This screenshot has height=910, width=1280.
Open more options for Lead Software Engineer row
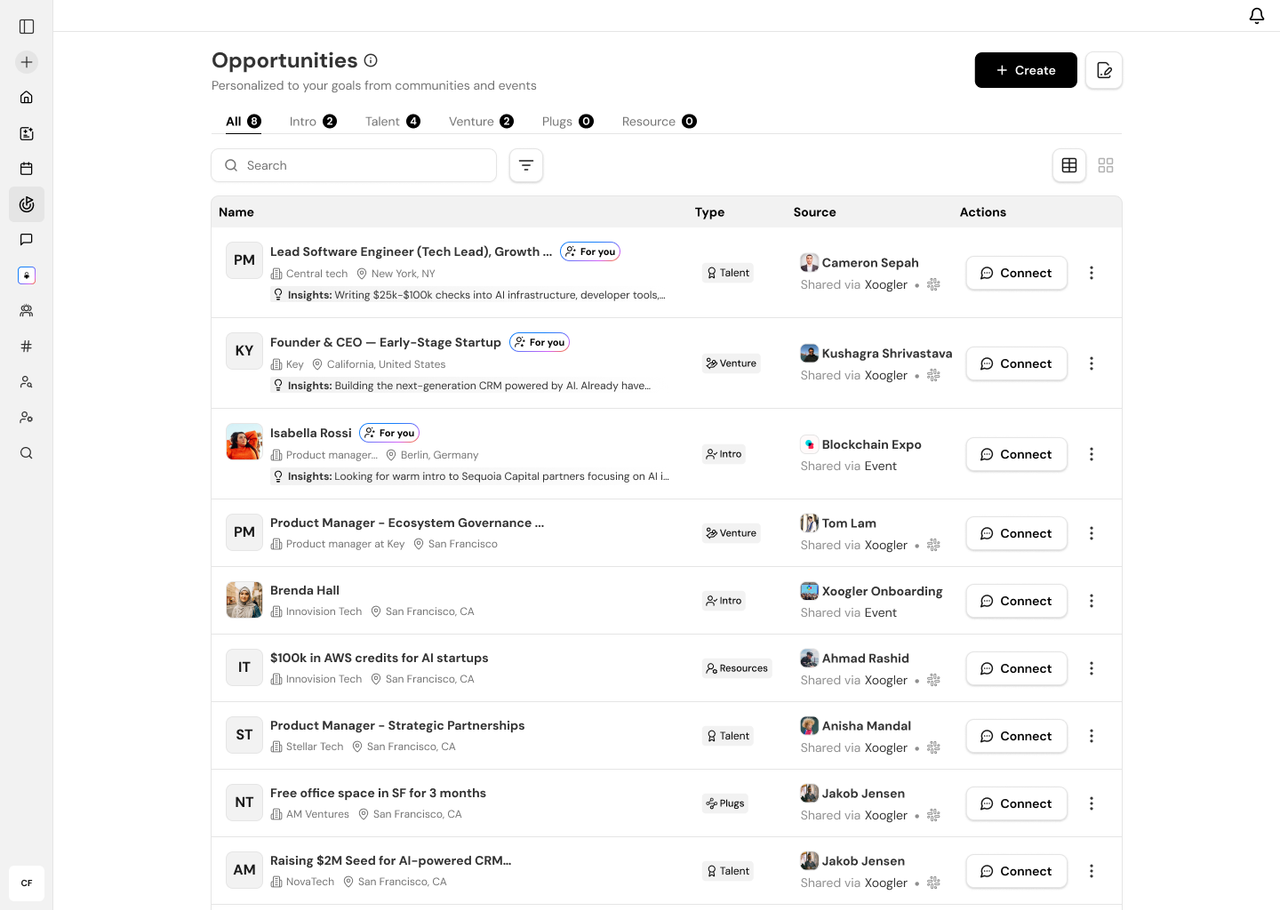coord(1092,273)
